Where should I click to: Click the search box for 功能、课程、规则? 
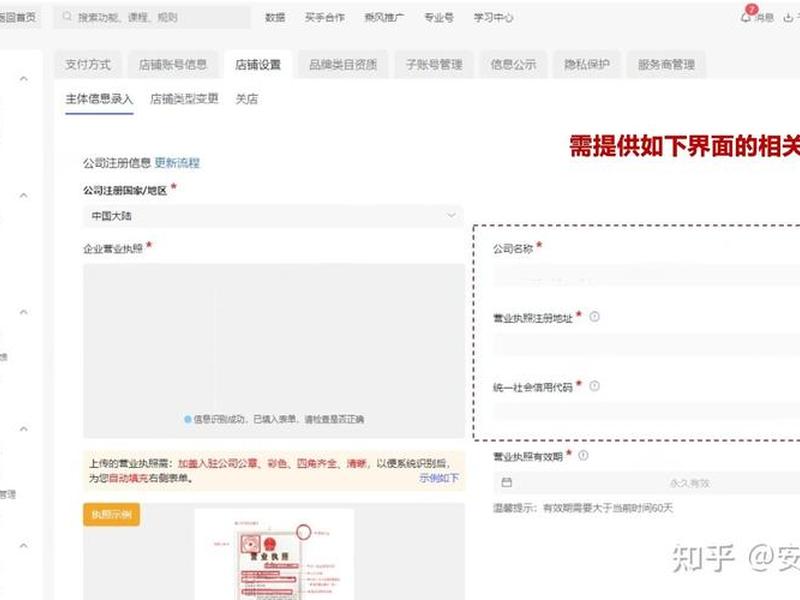(152, 17)
